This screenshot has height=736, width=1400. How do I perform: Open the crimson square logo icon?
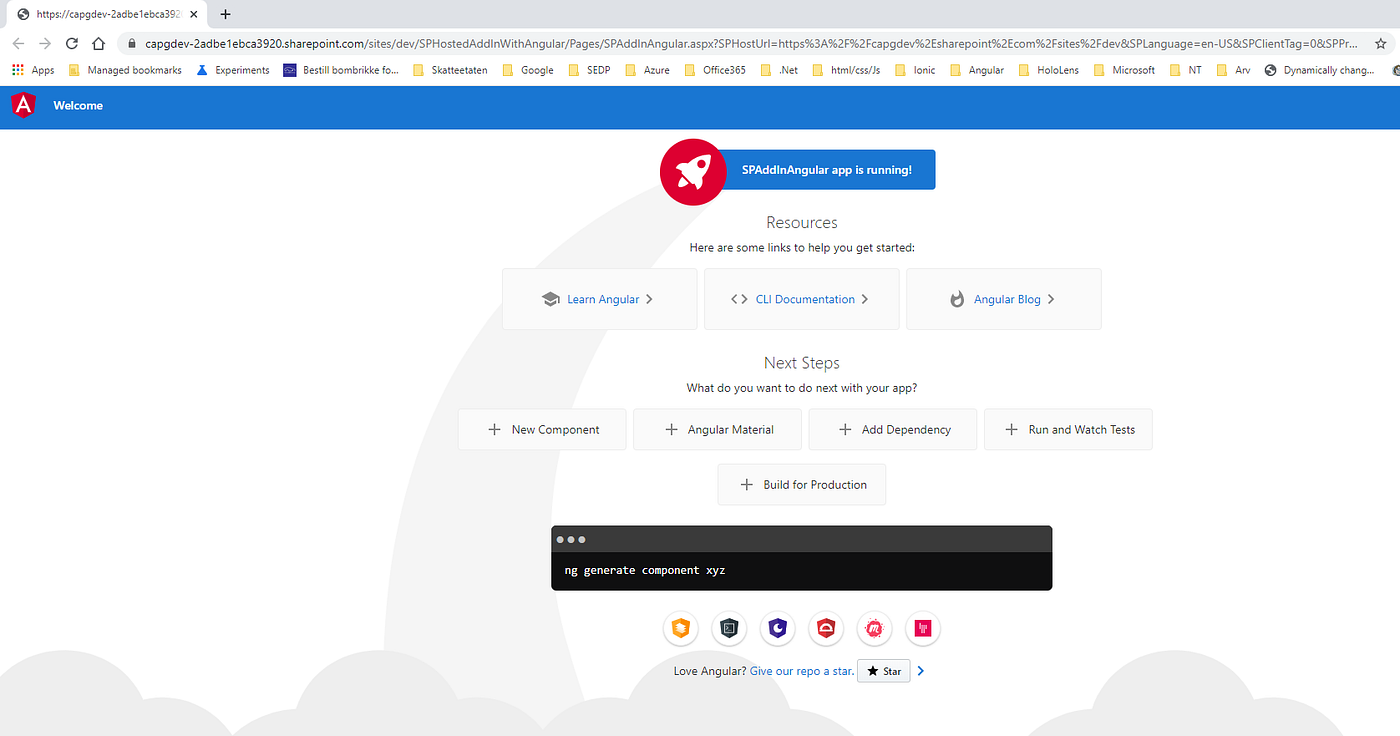pyautogui.click(x=923, y=628)
